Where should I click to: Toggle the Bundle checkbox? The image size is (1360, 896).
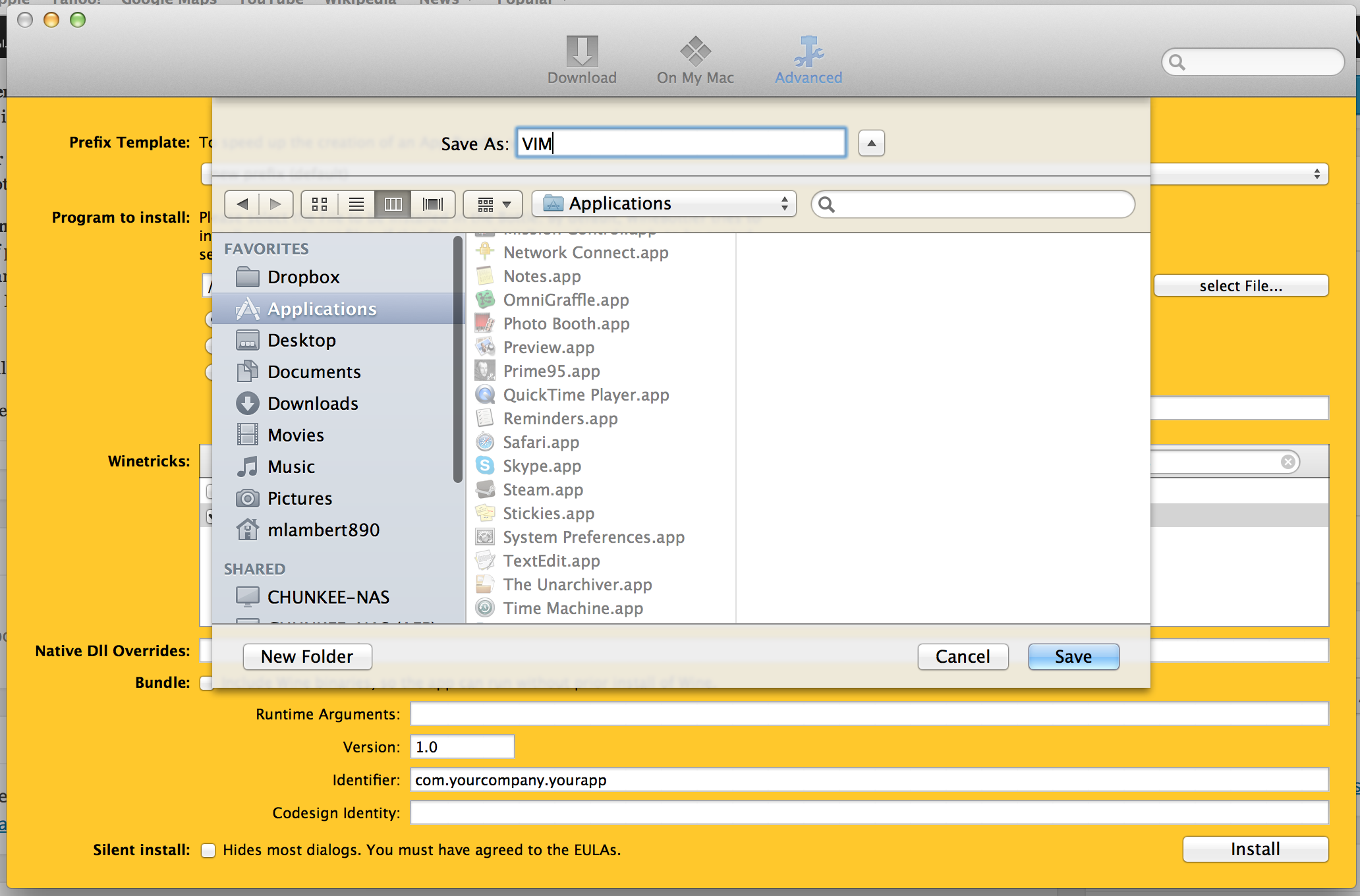[x=206, y=683]
